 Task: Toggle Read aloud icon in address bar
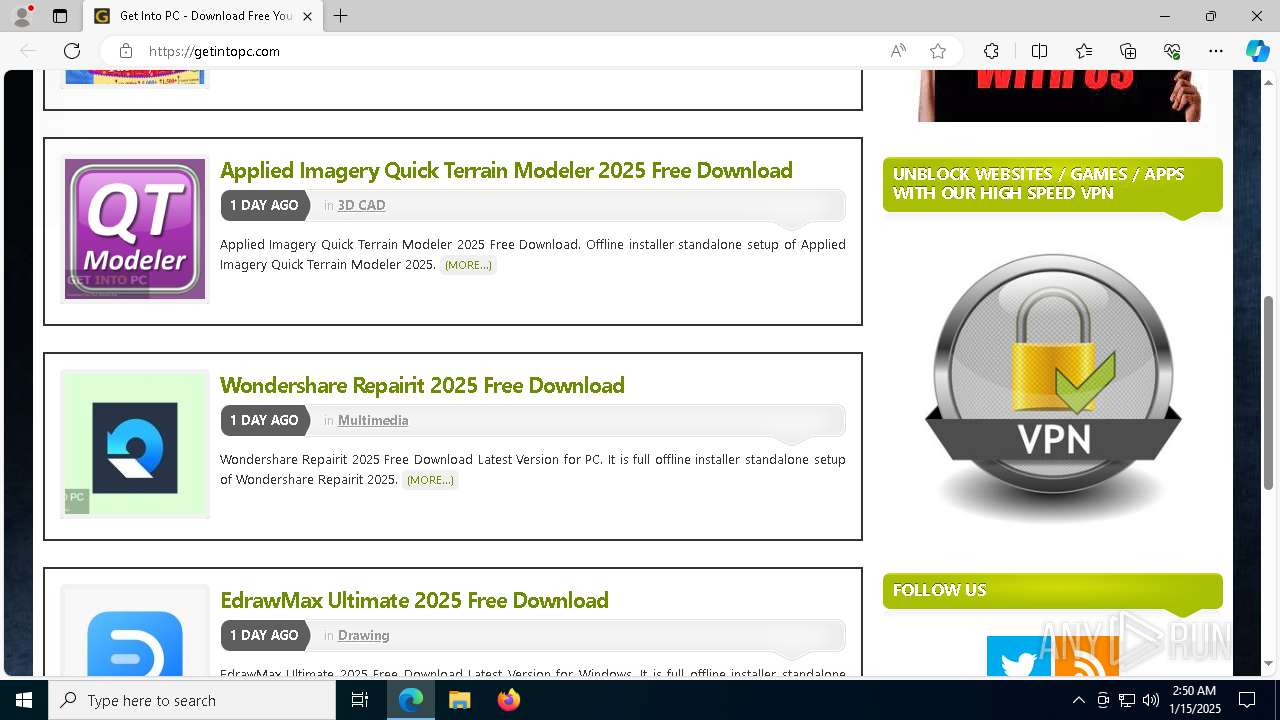click(x=898, y=51)
